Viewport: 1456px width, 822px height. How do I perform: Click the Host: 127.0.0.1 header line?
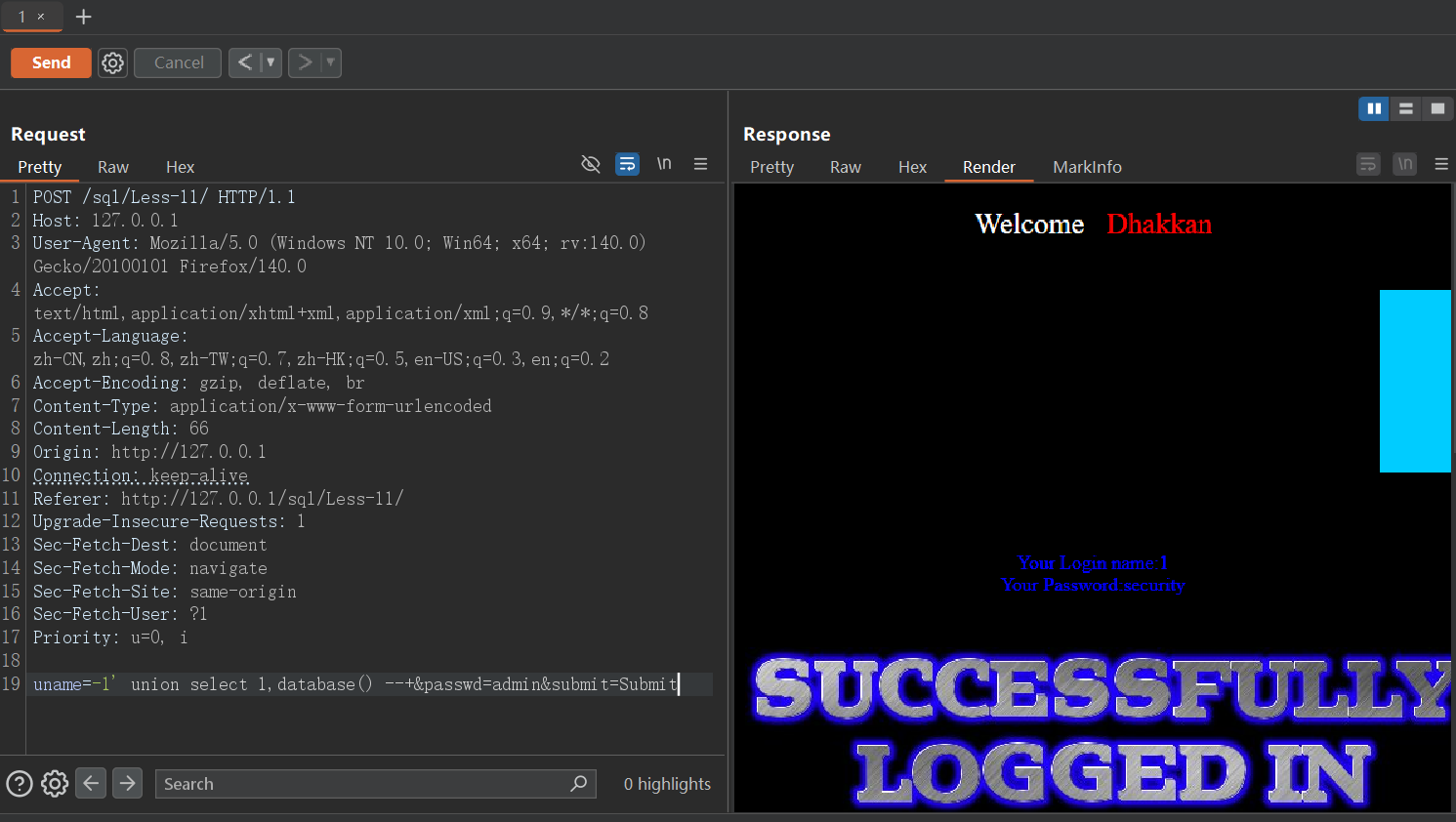tap(105, 221)
